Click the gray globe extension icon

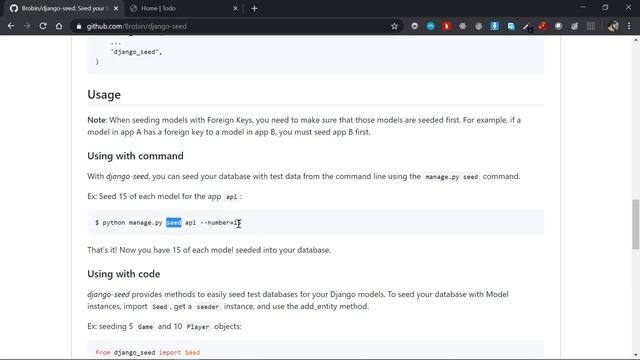click(478, 26)
